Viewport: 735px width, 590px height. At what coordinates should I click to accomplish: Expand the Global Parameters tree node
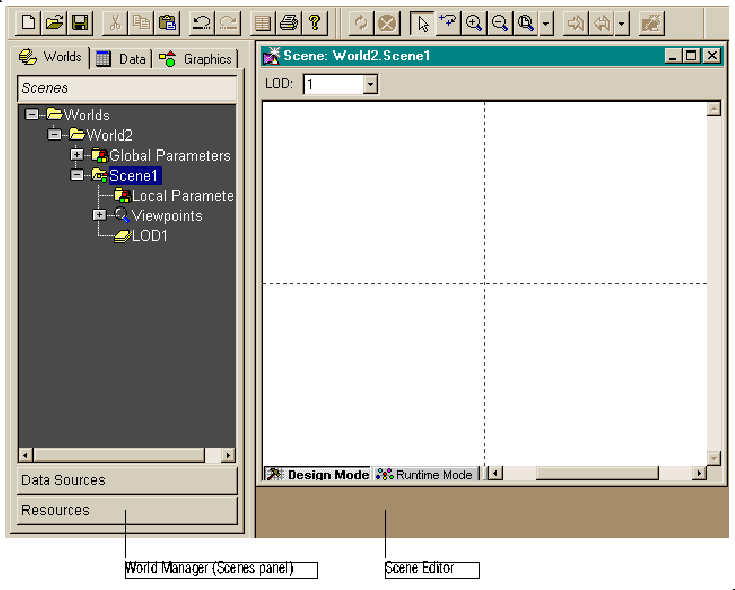click(x=77, y=155)
